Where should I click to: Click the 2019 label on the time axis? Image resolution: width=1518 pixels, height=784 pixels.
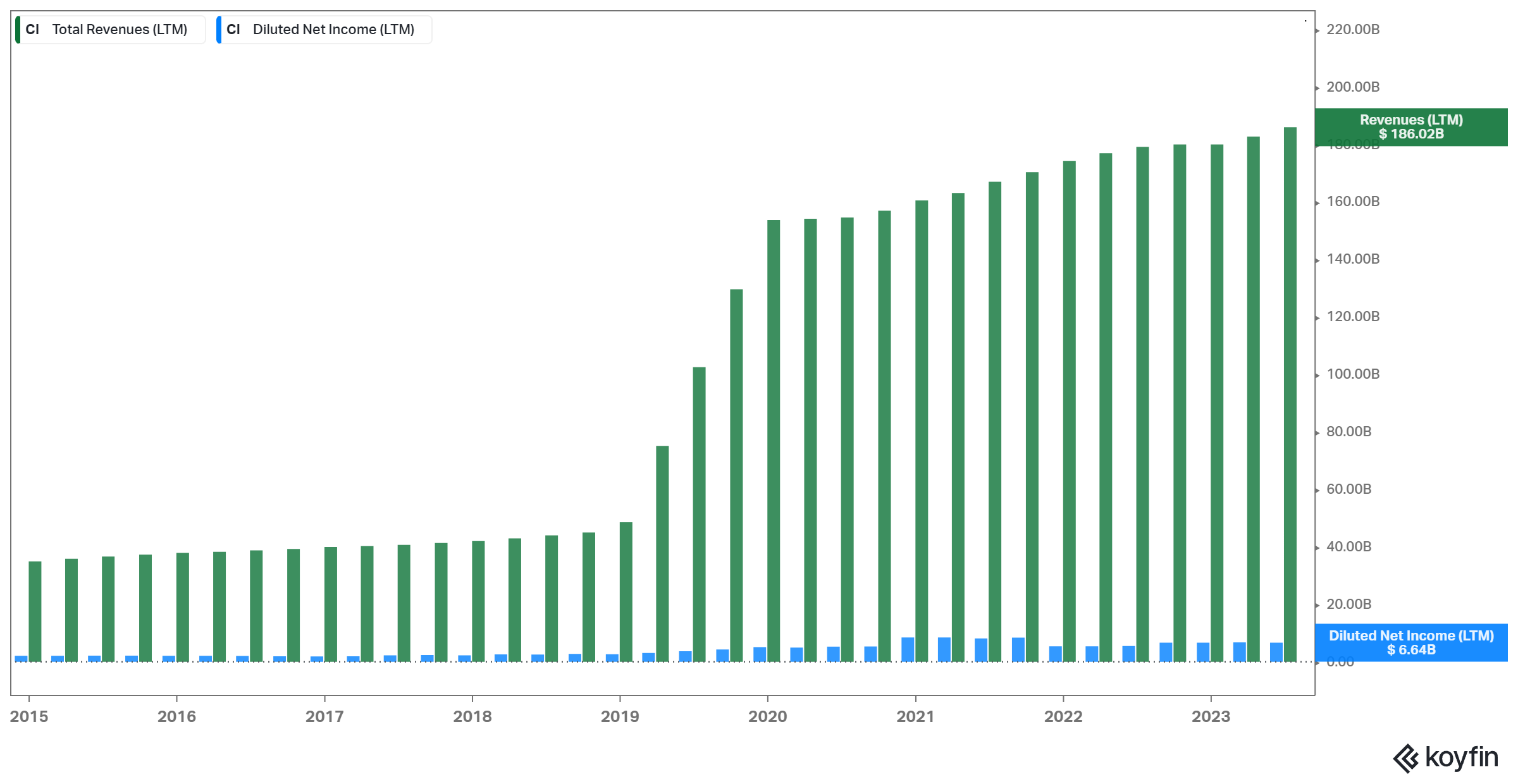[x=620, y=716]
